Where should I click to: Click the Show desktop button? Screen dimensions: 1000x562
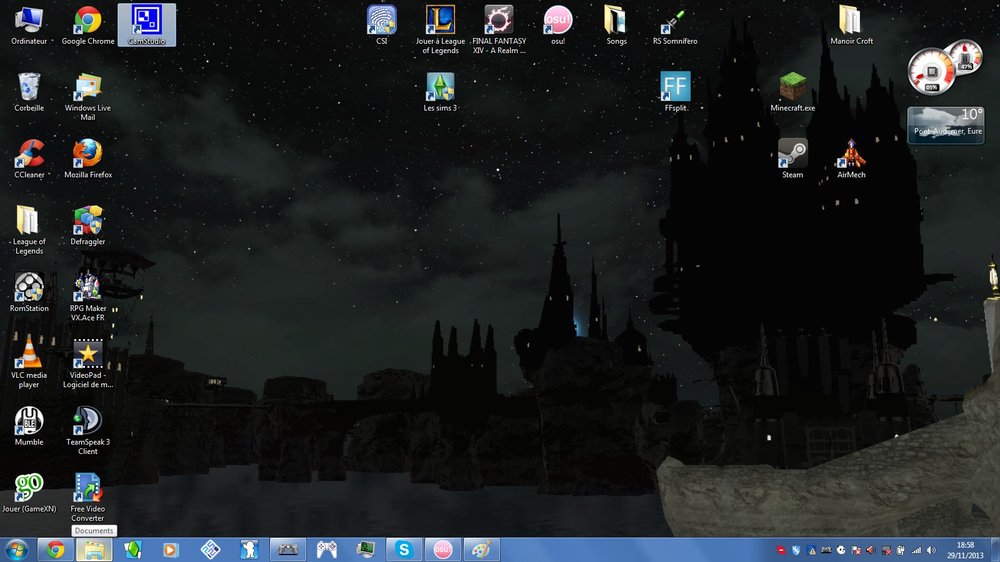tap(995, 550)
